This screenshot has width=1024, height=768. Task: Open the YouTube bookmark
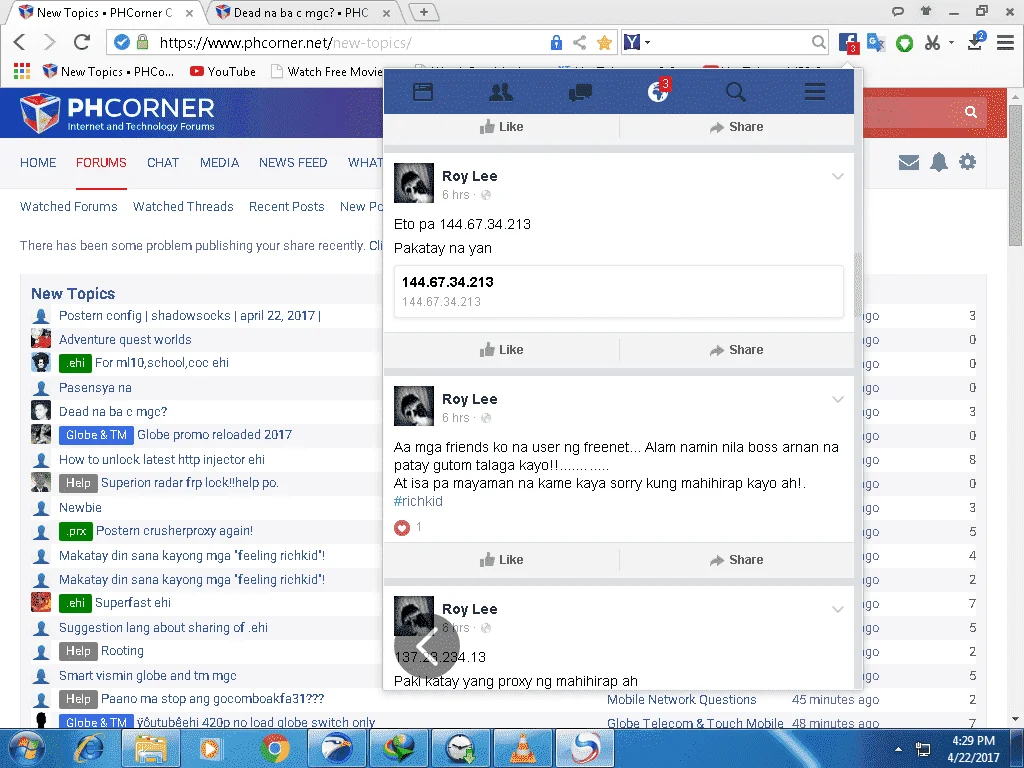(223, 71)
